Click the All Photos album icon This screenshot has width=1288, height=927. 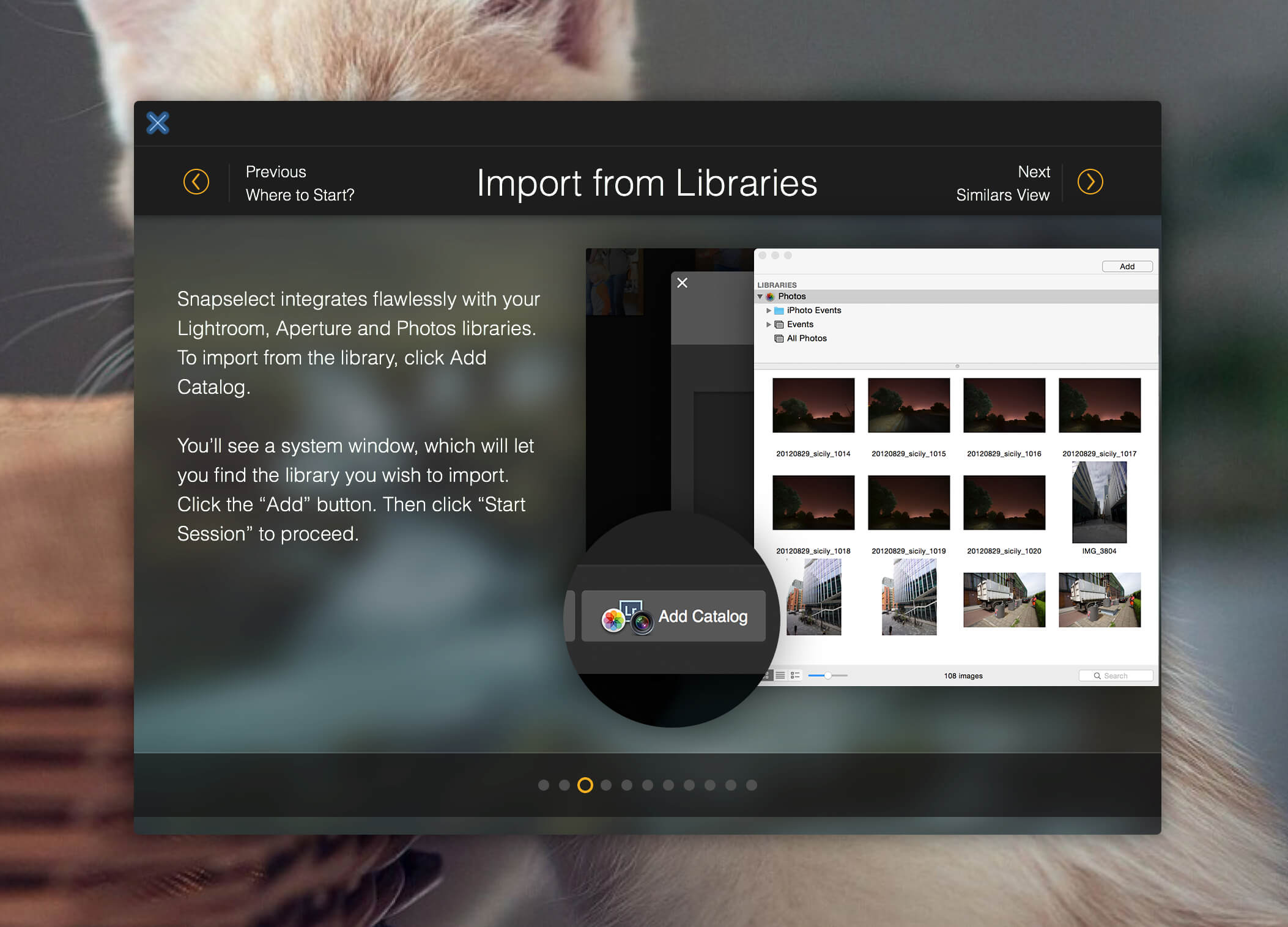click(779, 339)
